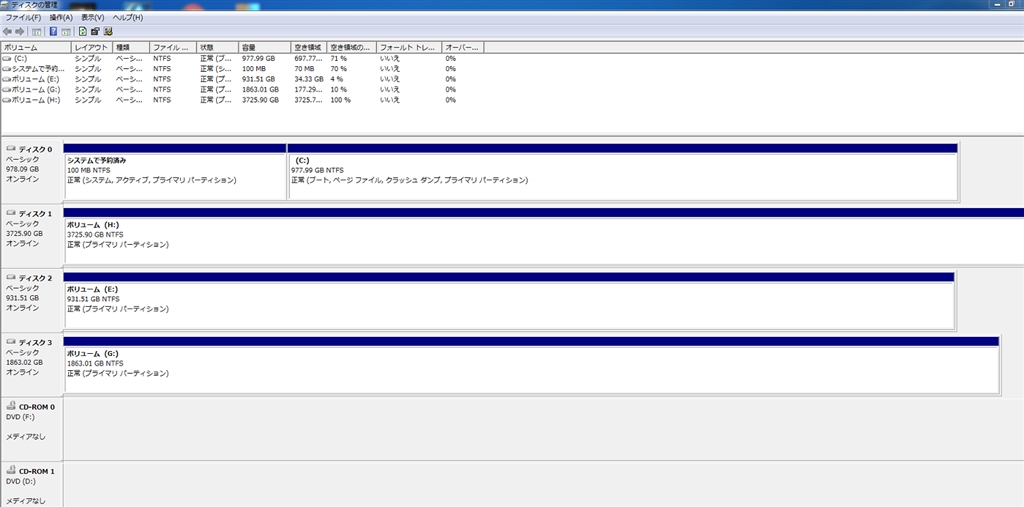Click the ディスク 0 disk icon

pos(10,149)
